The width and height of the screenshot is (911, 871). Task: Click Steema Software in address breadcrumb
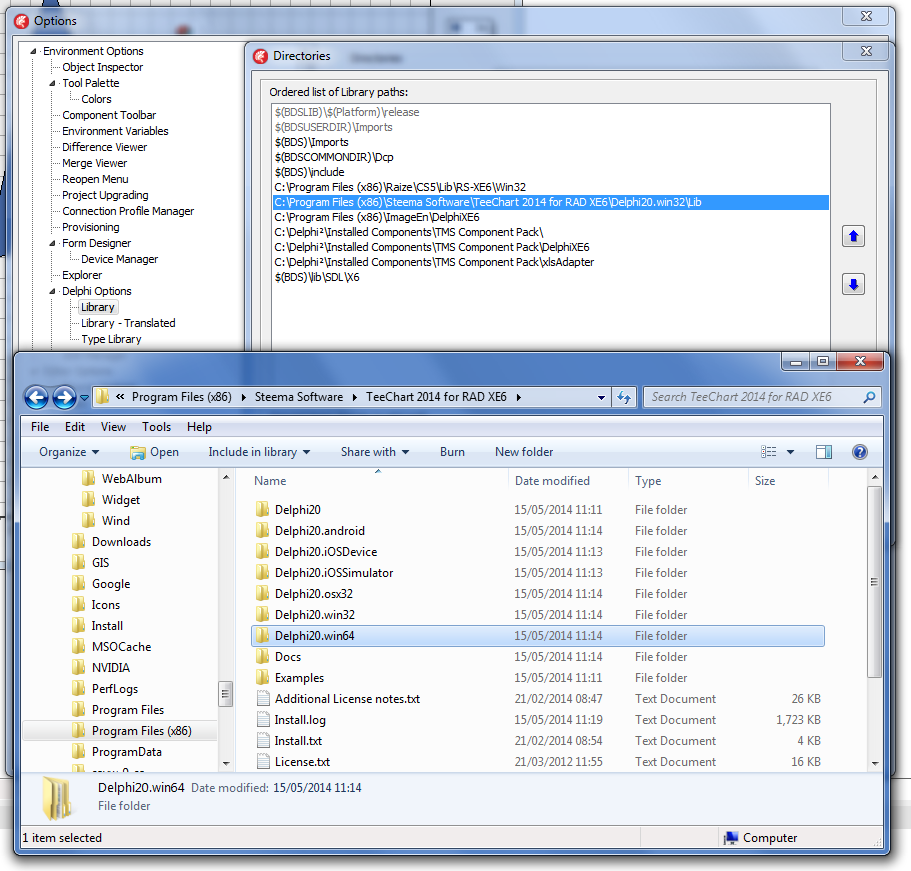[299, 397]
